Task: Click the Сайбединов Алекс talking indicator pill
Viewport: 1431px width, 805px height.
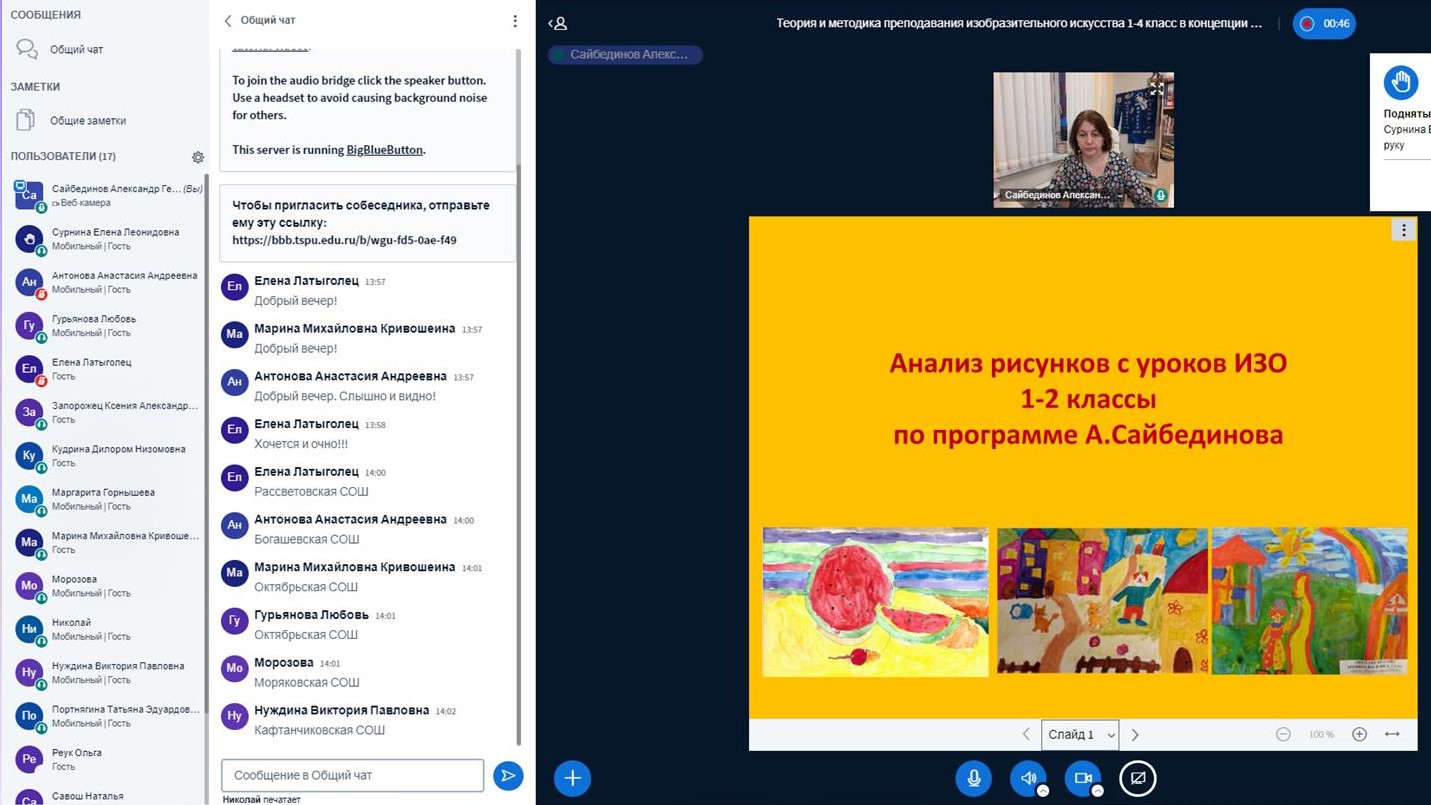Action: pos(625,55)
